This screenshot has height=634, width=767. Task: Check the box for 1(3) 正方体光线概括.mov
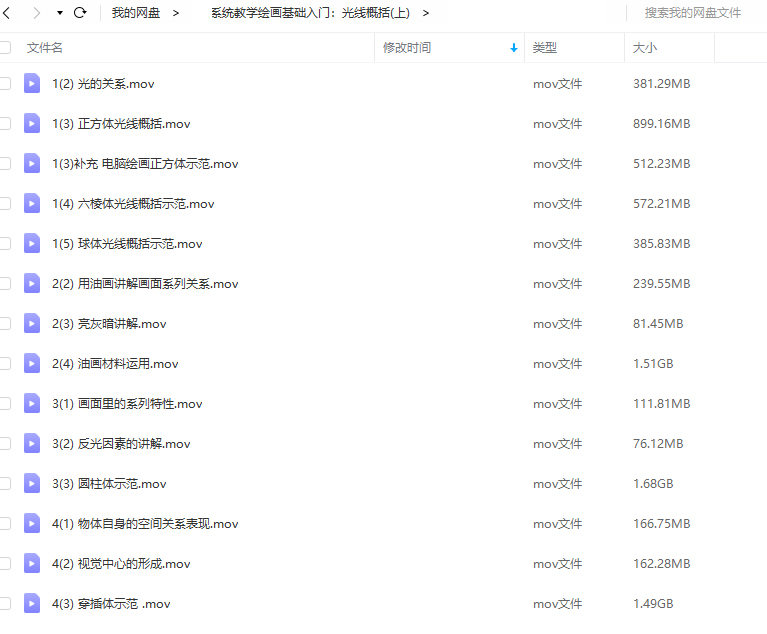pos(5,124)
